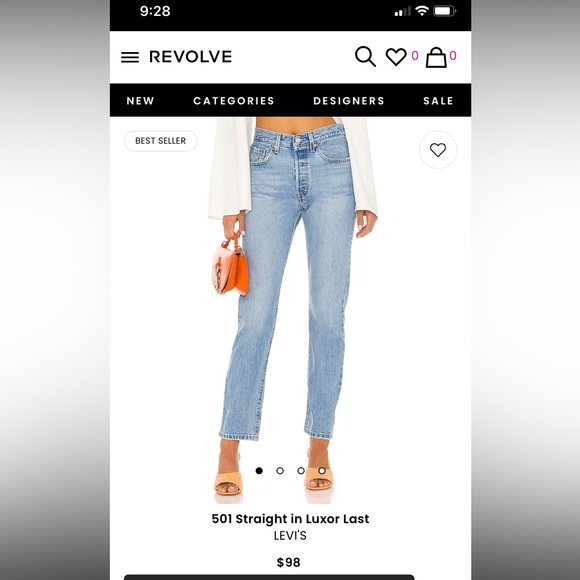Open the shopping bag icon
The height and width of the screenshot is (580, 580).
(x=436, y=57)
